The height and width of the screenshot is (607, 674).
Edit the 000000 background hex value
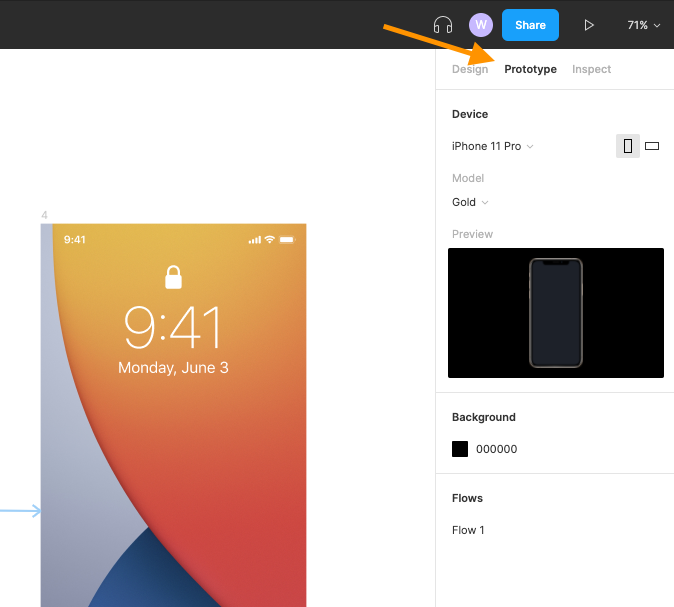click(x=496, y=449)
